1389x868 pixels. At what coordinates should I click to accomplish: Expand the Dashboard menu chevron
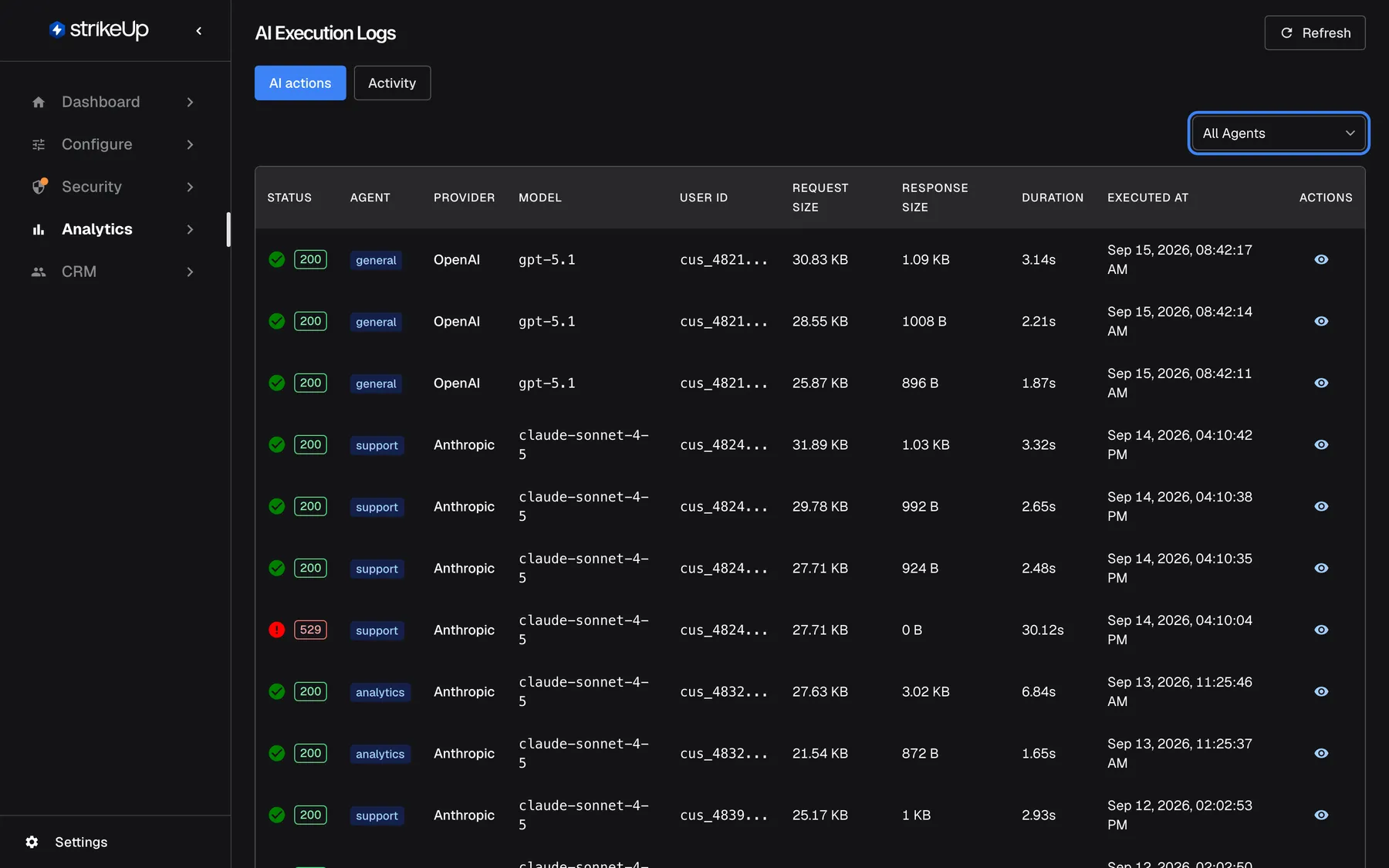click(190, 102)
